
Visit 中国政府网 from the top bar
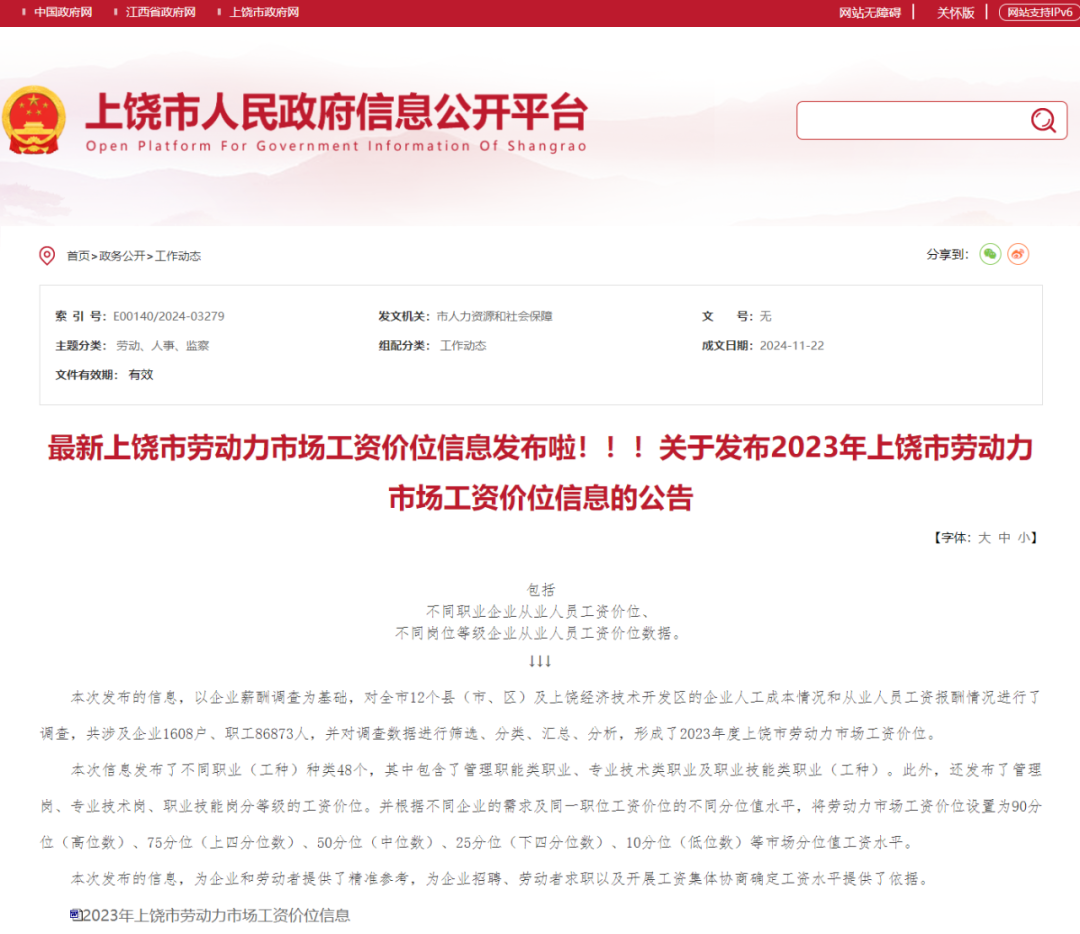tap(63, 12)
